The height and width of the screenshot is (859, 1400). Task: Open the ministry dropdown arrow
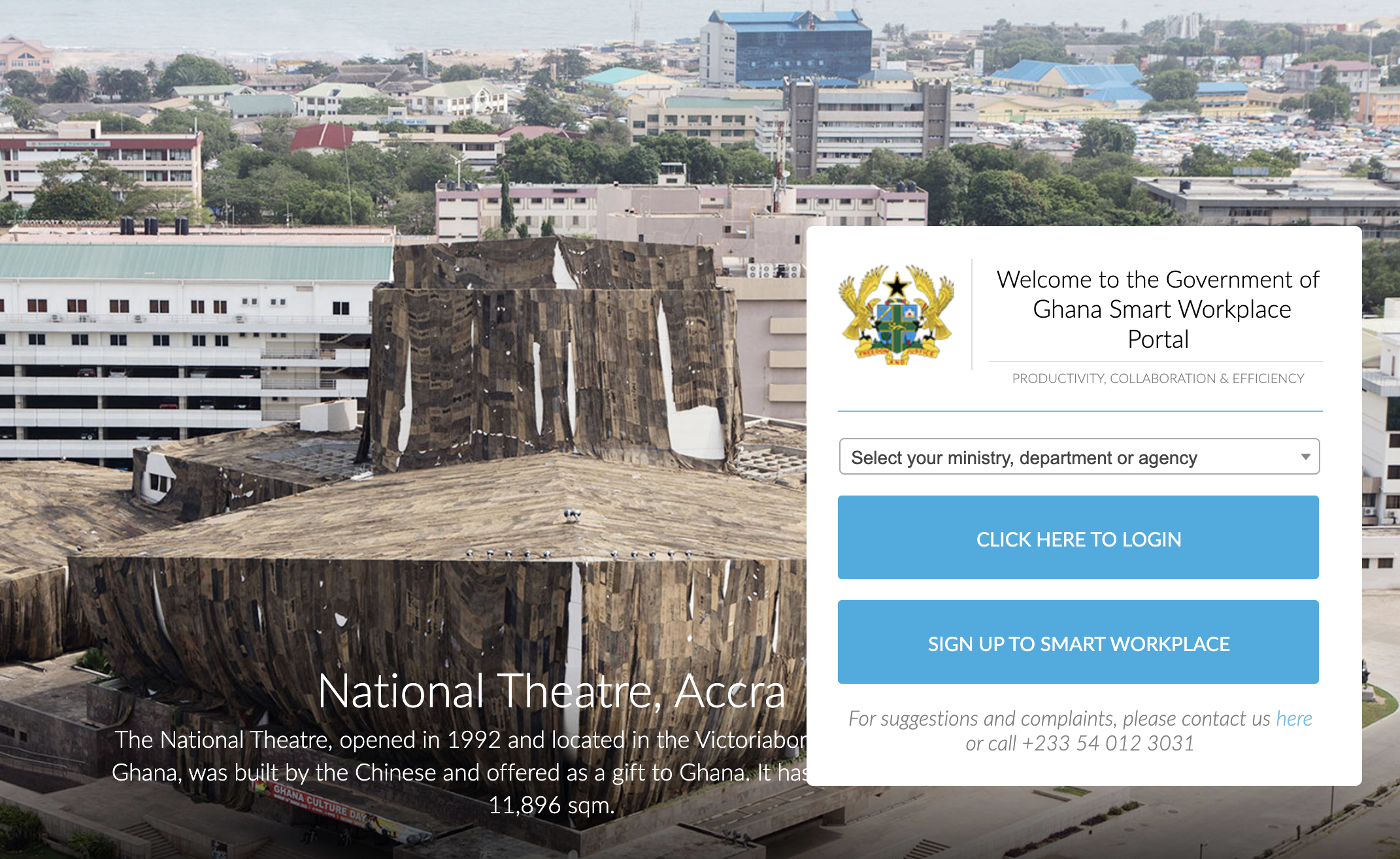pos(1305,457)
